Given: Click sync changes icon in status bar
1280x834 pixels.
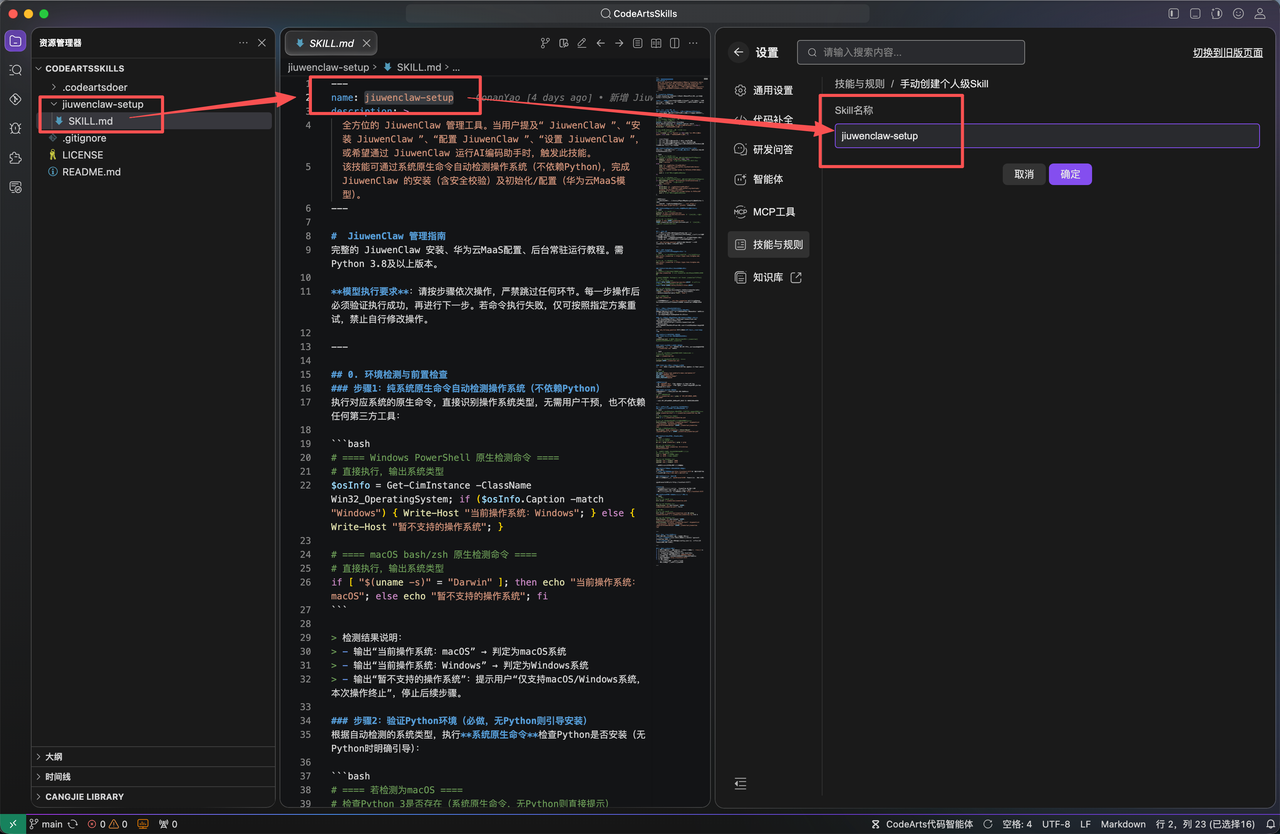Looking at the screenshot, I should point(73,824).
